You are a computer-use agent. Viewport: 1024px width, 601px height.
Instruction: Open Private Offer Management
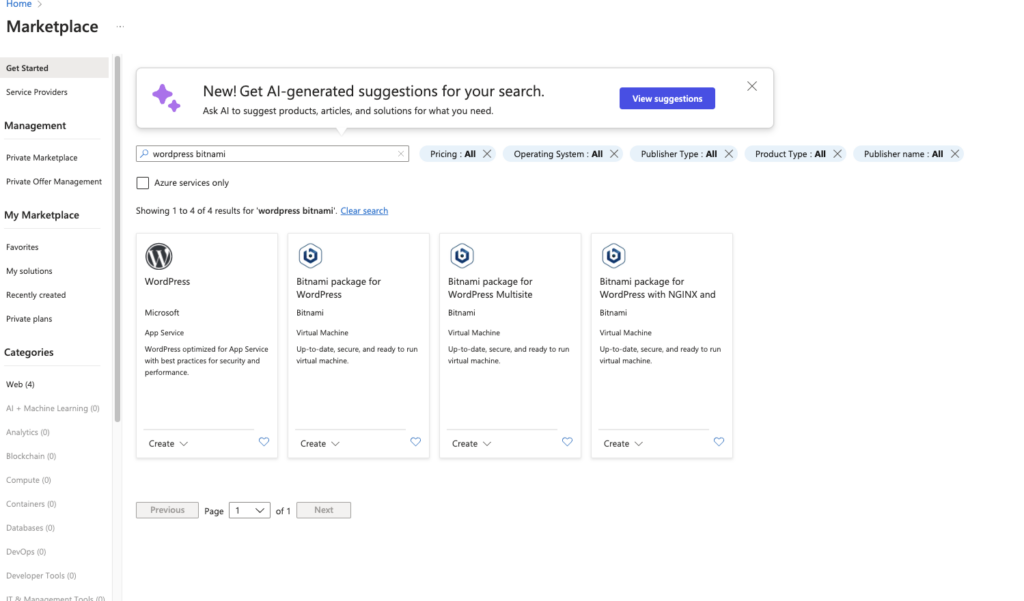coord(54,182)
